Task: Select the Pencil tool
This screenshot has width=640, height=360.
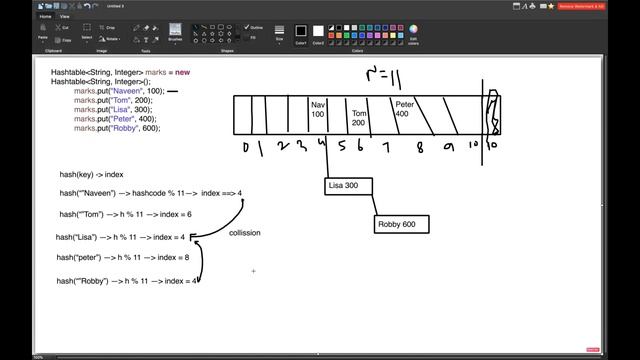Action: tap(136, 28)
